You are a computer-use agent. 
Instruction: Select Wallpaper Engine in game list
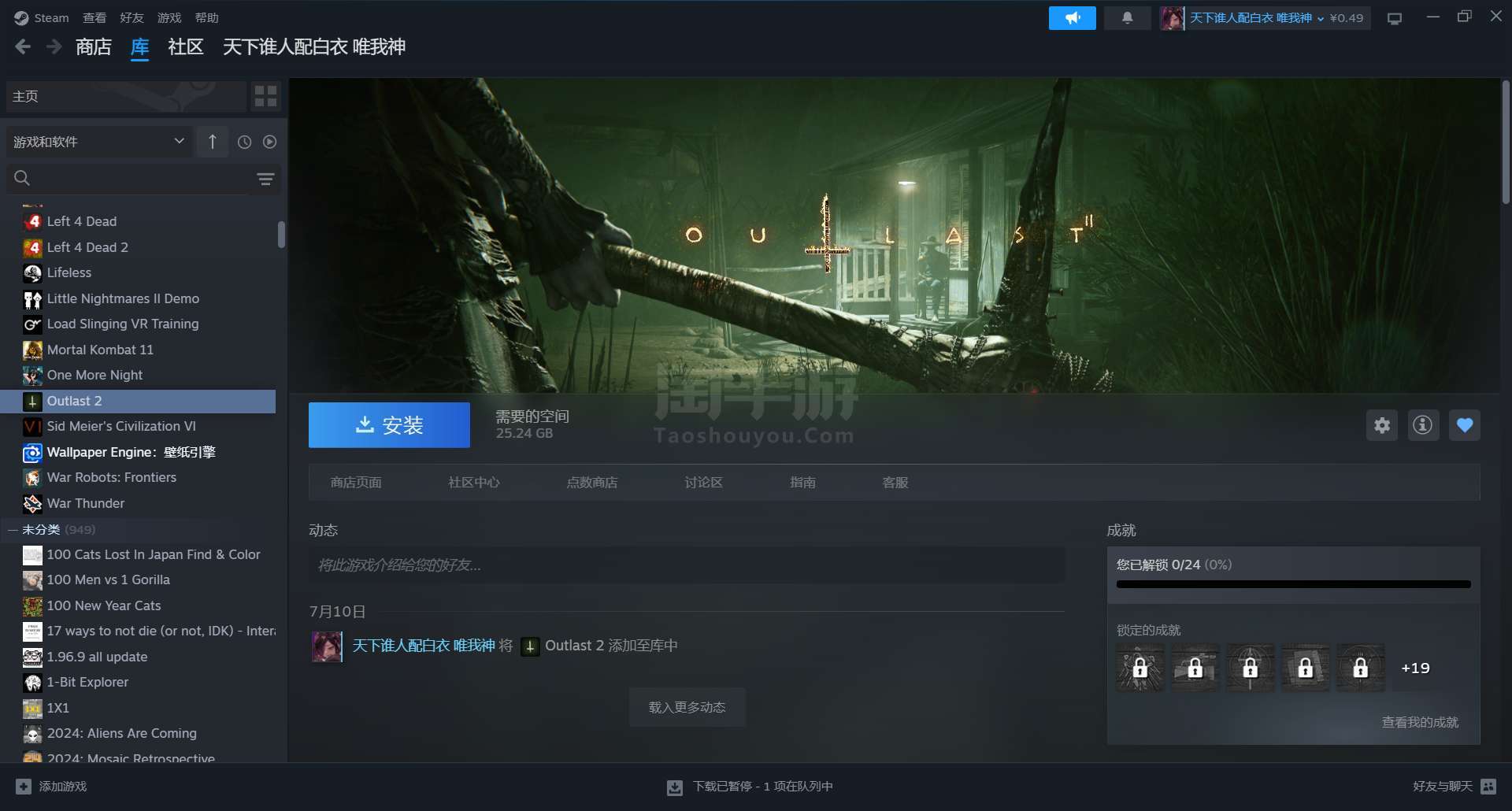(x=139, y=452)
